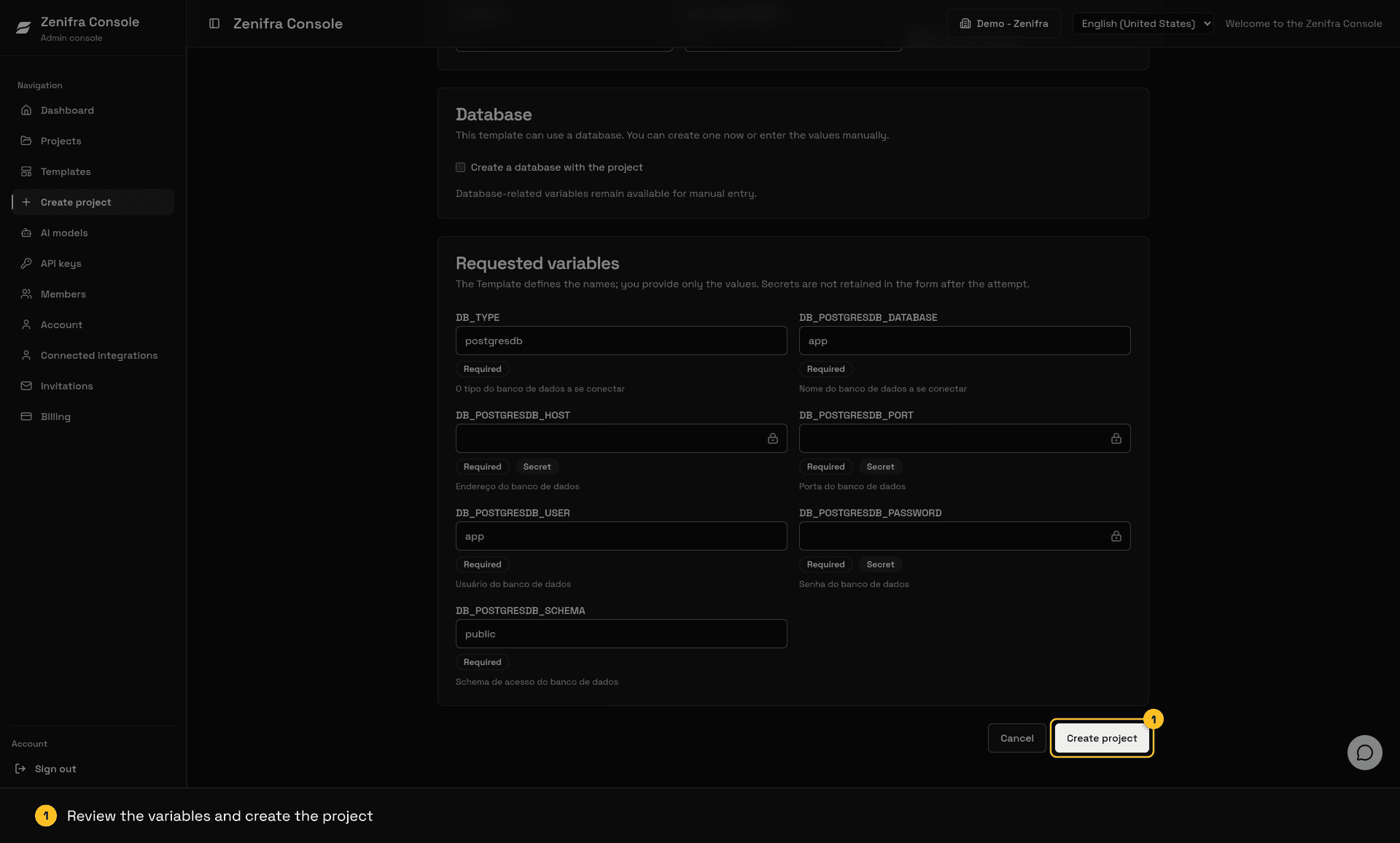Open the chat support bubble icon
The height and width of the screenshot is (843, 1400).
point(1364,753)
